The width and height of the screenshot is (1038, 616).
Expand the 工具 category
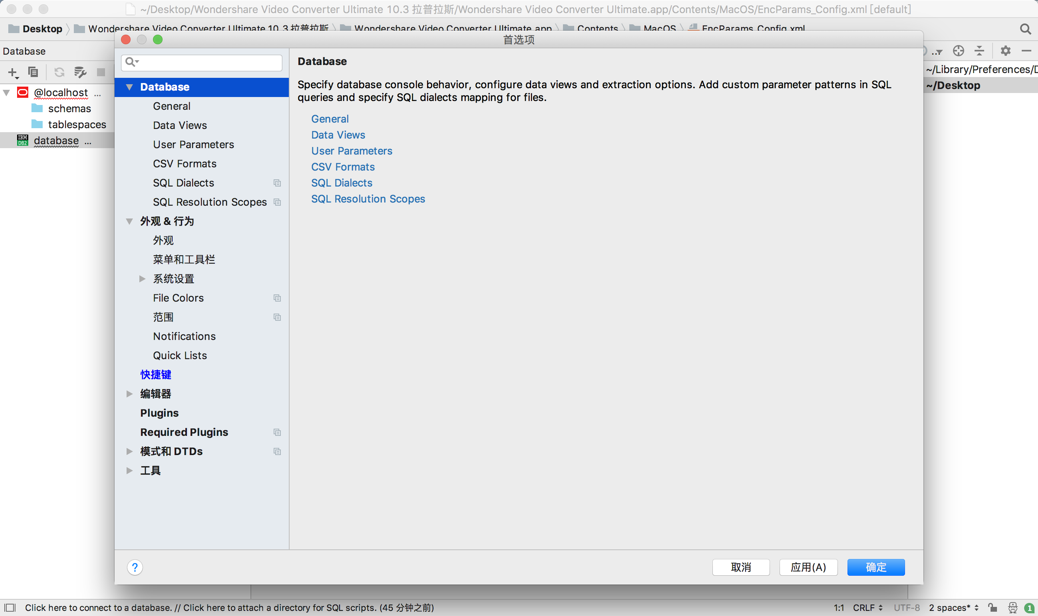[x=129, y=470]
